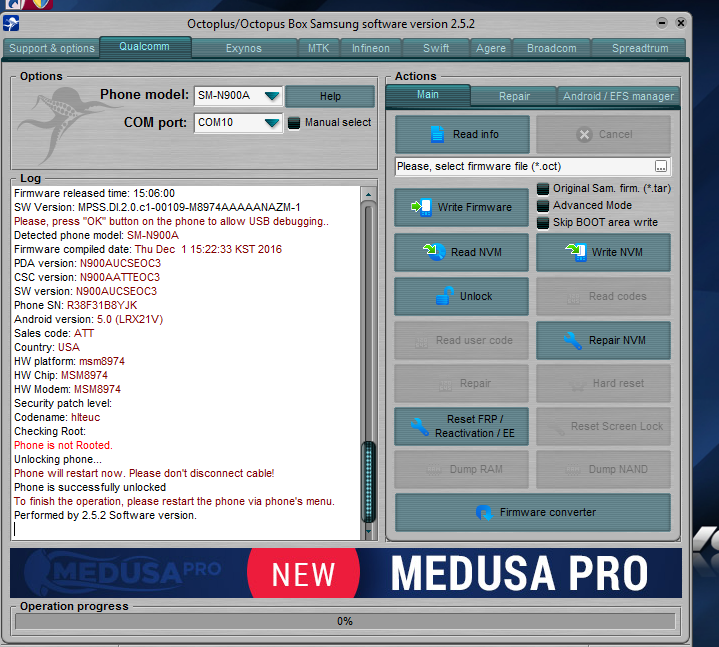Click the Unlock button
Image resolution: width=719 pixels, height=647 pixels.
[x=461, y=296]
